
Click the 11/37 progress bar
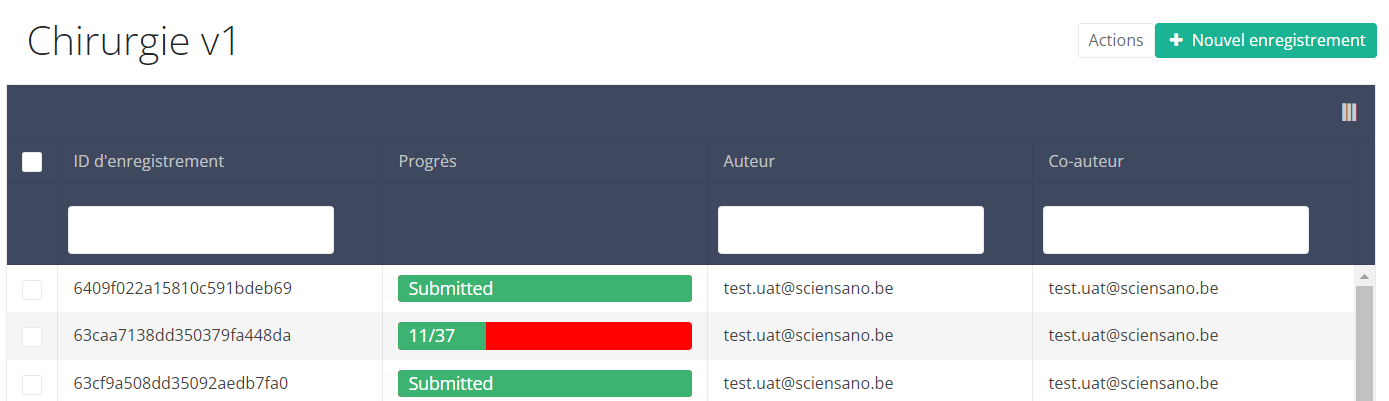click(x=545, y=336)
